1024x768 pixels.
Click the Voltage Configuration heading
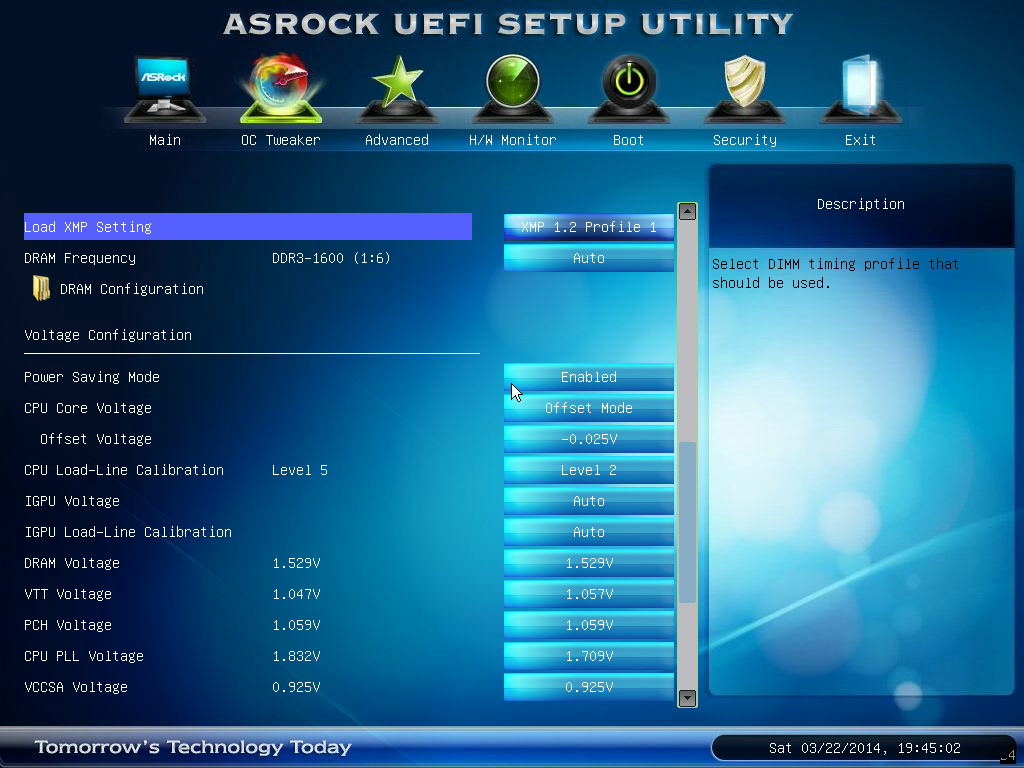(108, 335)
